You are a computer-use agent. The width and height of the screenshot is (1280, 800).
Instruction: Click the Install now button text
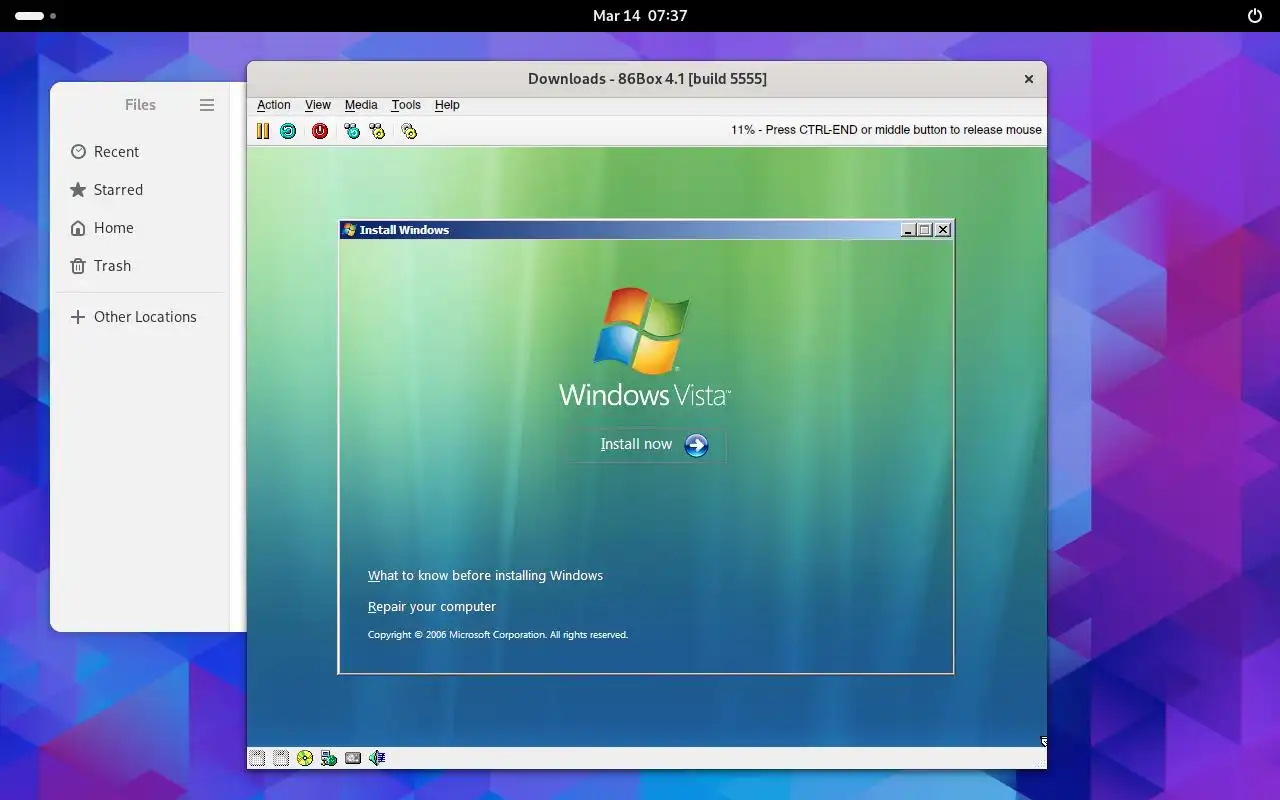coord(636,444)
